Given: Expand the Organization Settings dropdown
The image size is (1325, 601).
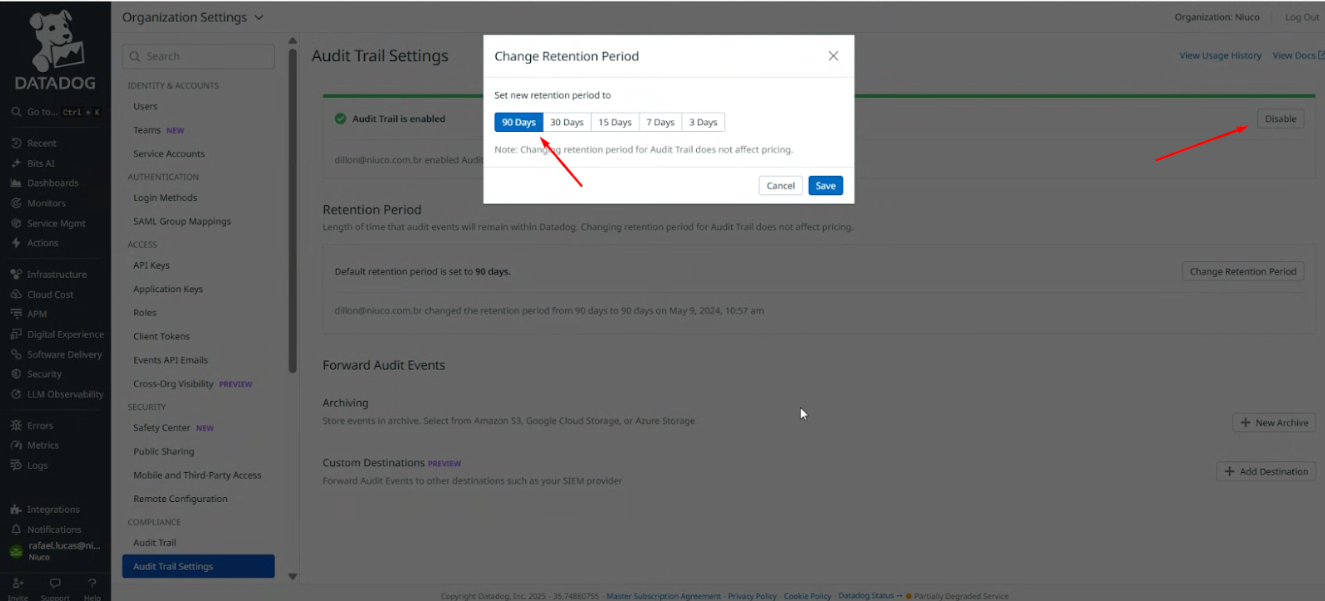Looking at the screenshot, I should 193,17.
